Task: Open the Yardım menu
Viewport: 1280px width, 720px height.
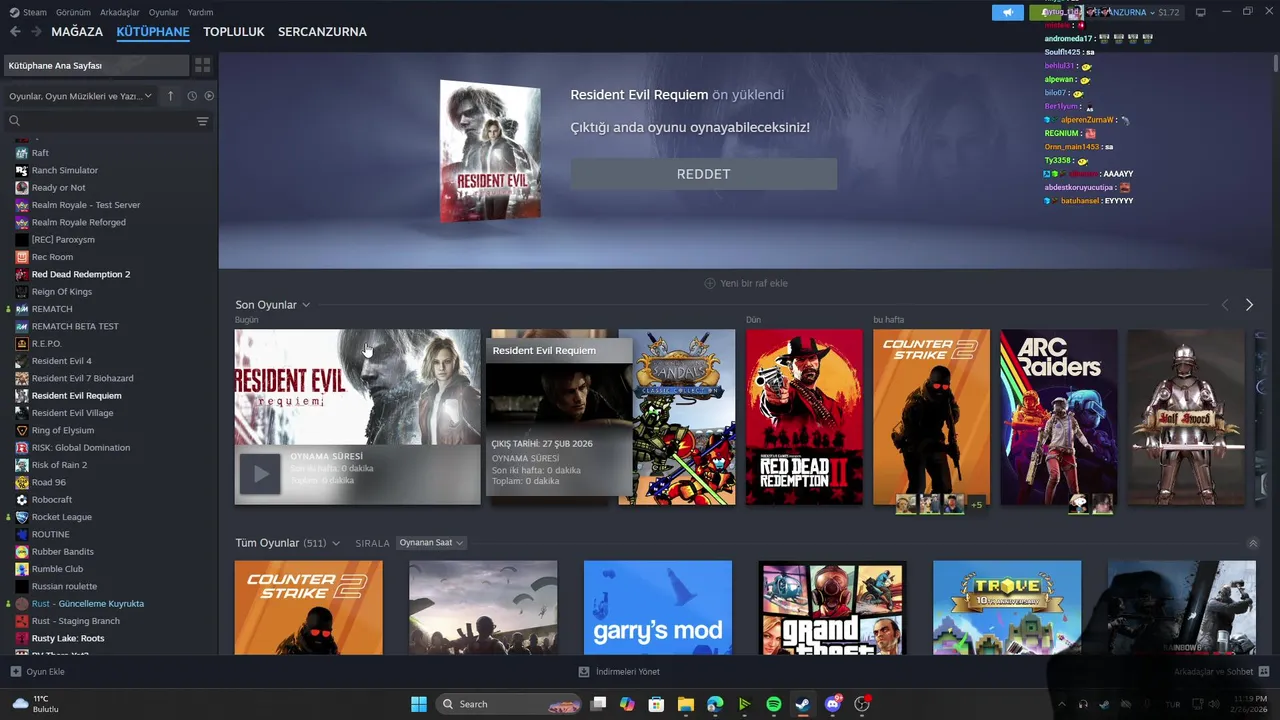Action: click(x=201, y=12)
